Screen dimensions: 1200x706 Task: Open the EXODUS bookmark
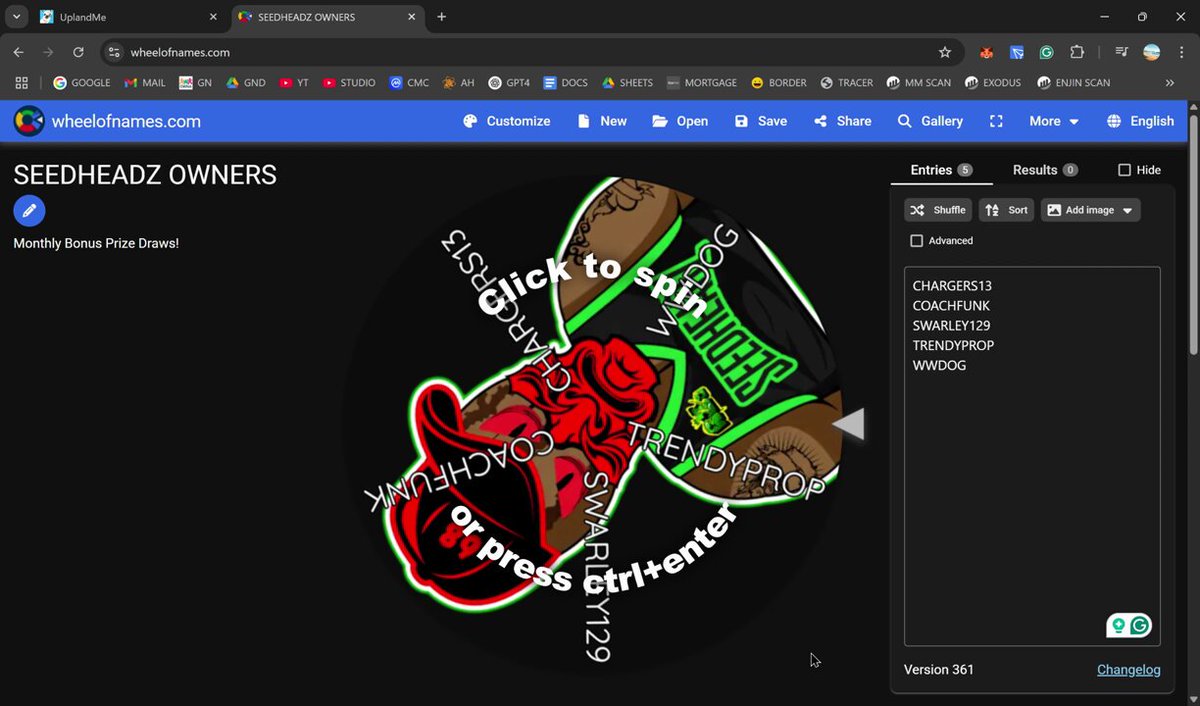993,83
